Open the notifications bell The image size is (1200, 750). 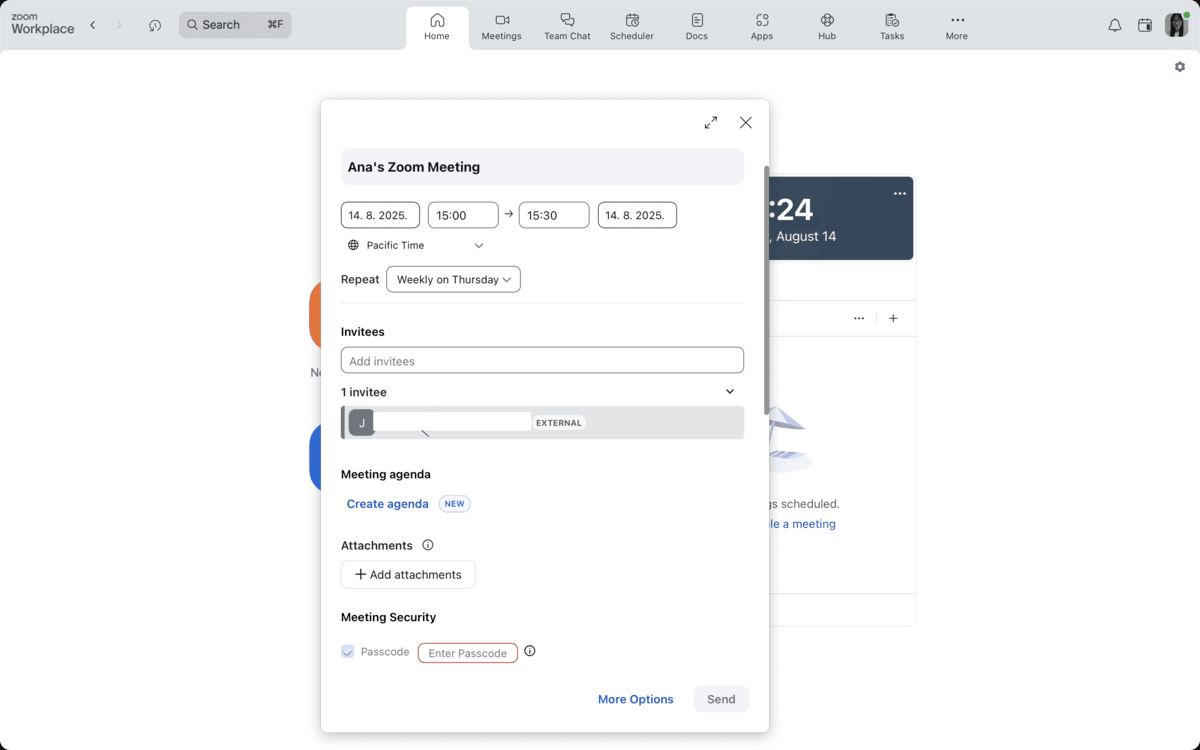[x=1114, y=25]
